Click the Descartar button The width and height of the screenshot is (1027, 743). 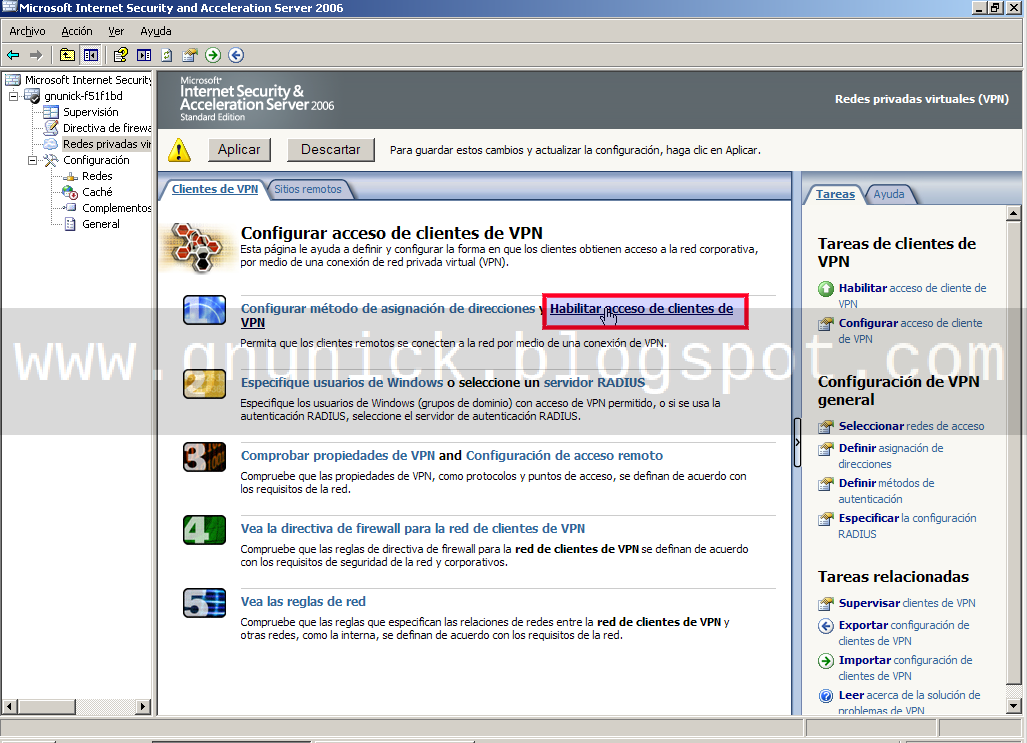pyautogui.click(x=331, y=149)
